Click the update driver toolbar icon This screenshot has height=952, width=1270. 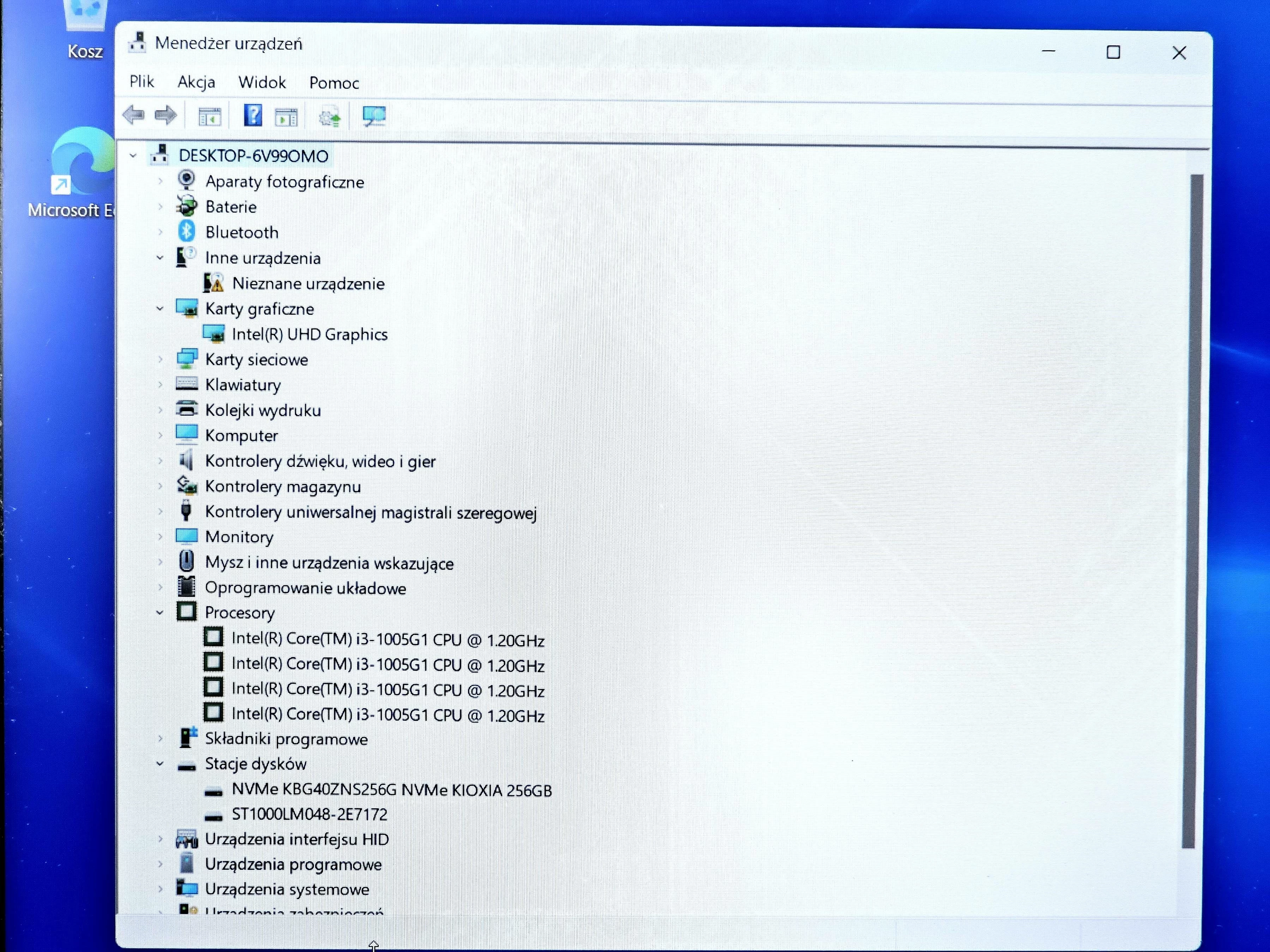click(x=330, y=117)
